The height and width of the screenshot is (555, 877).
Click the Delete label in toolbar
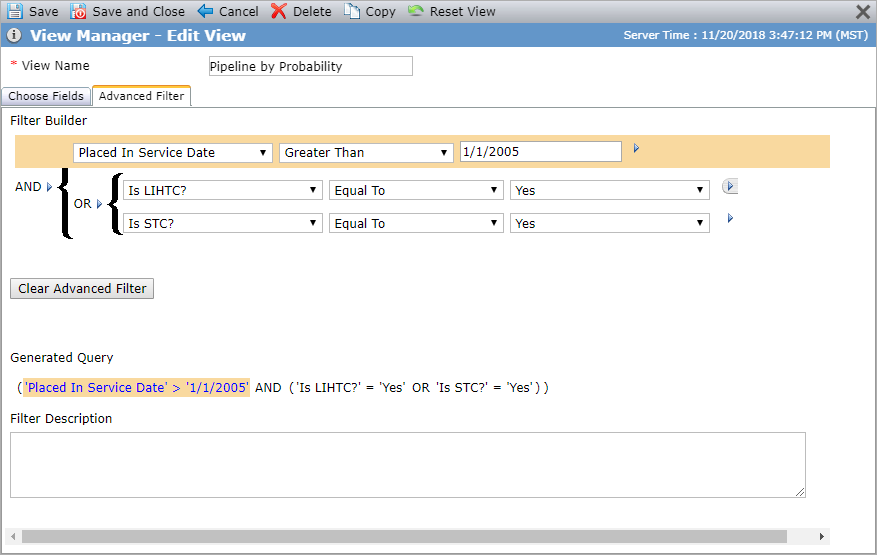(312, 11)
